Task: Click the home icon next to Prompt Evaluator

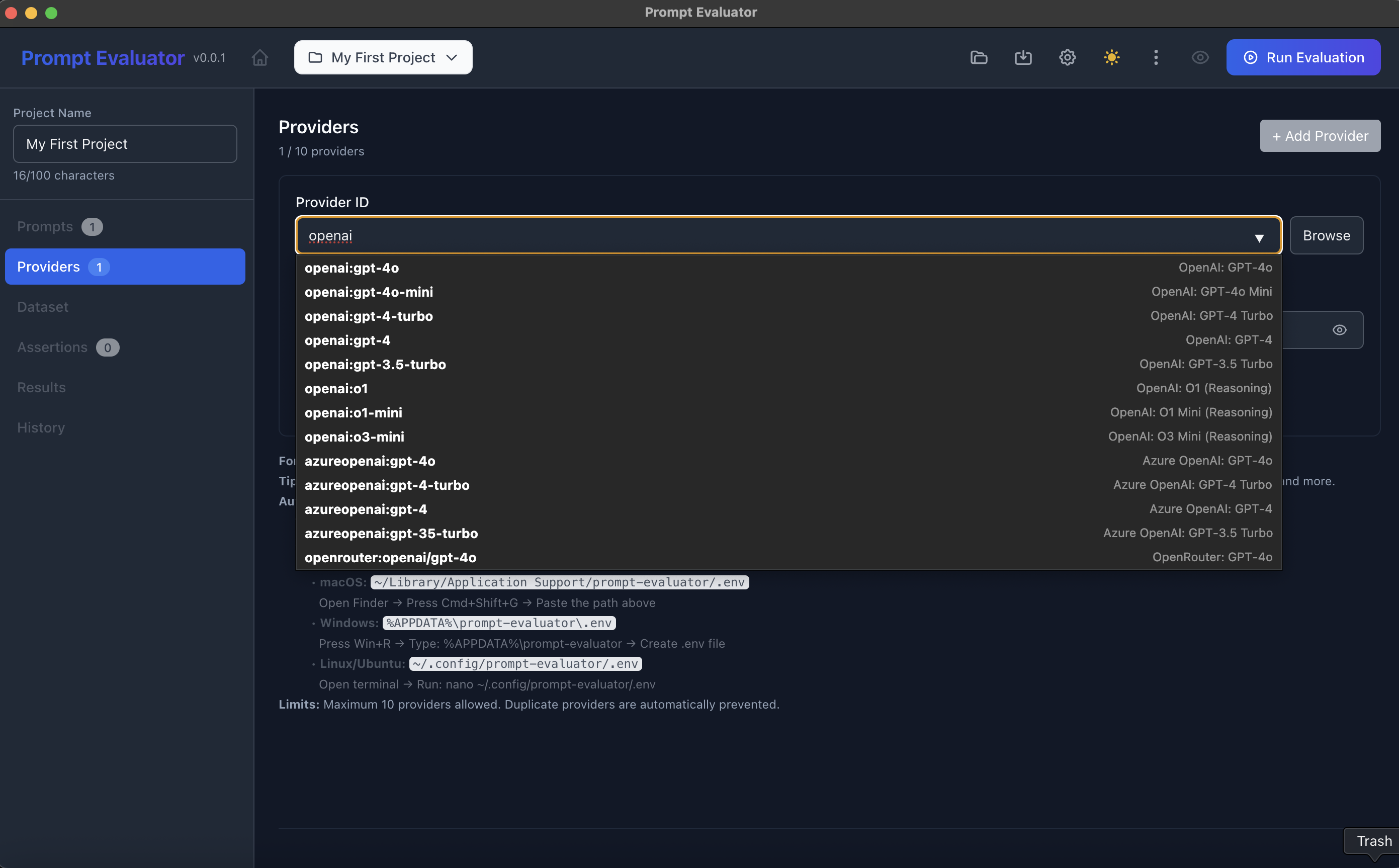Action: pyautogui.click(x=259, y=57)
